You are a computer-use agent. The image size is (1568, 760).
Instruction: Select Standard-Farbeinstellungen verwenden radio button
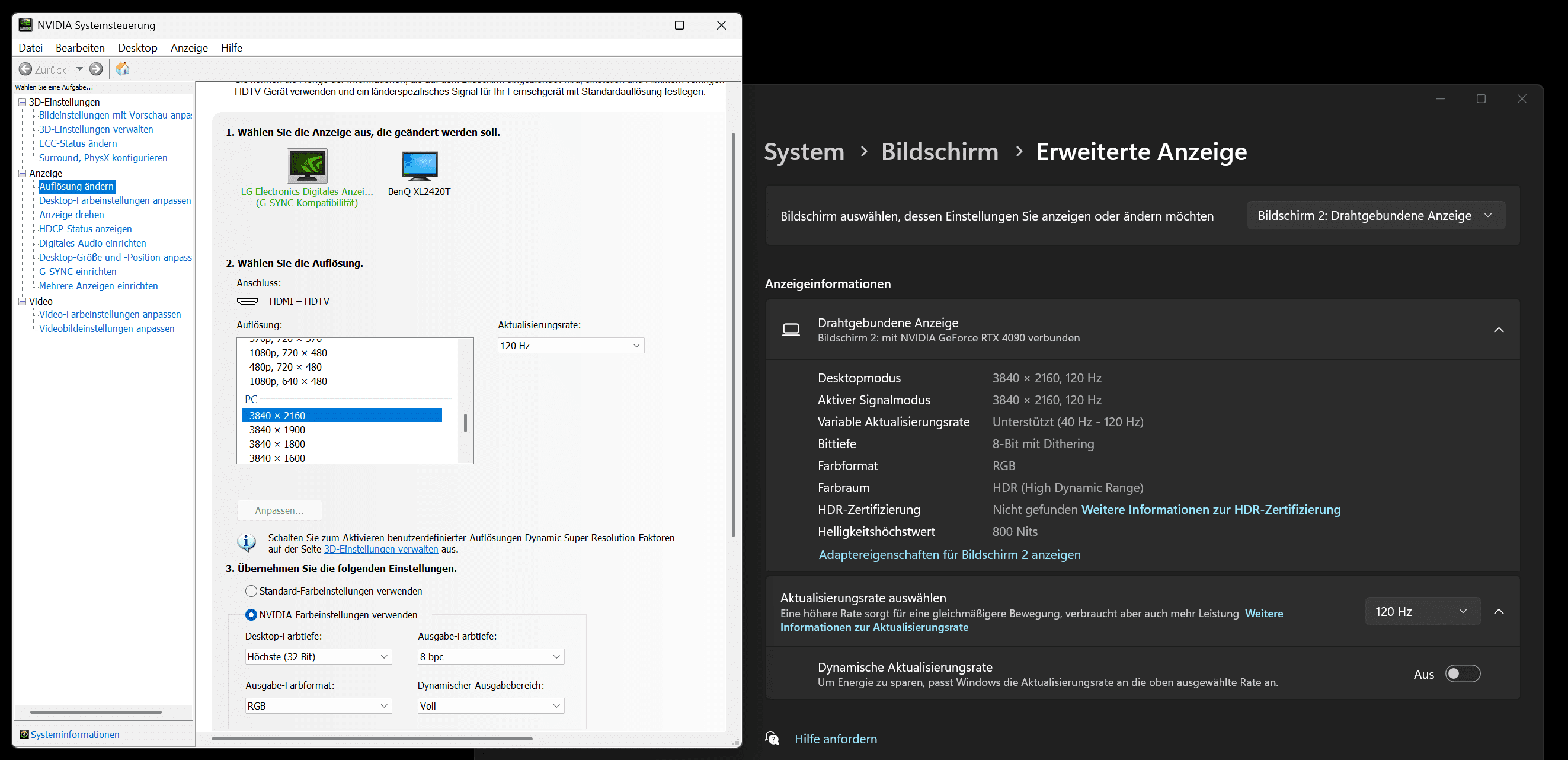pyautogui.click(x=251, y=590)
